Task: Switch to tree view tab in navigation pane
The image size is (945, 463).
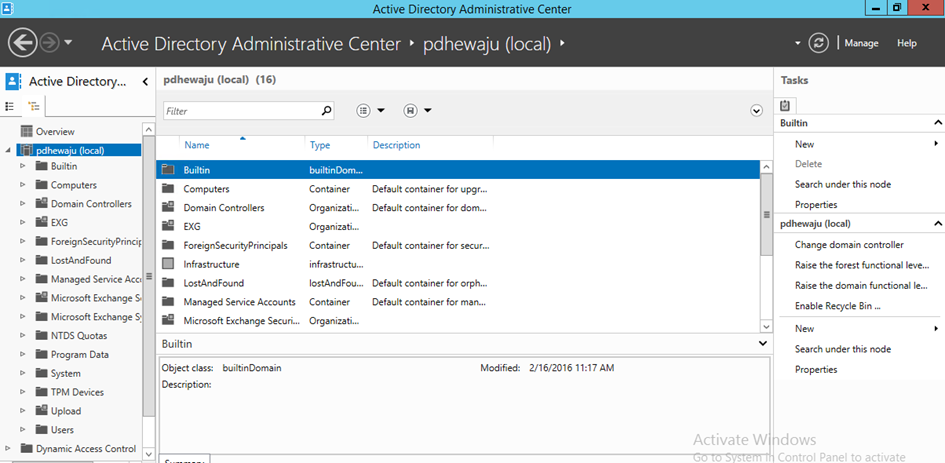Action: [x=33, y=106]
